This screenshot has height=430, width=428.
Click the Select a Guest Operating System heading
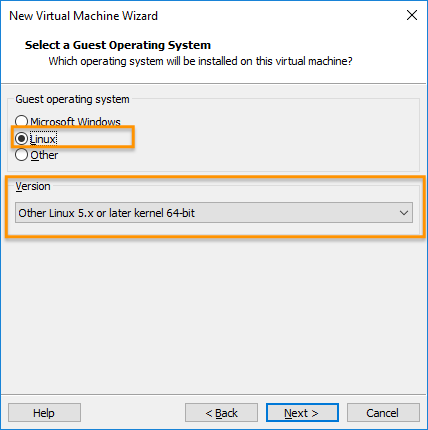tap(118, 45)
